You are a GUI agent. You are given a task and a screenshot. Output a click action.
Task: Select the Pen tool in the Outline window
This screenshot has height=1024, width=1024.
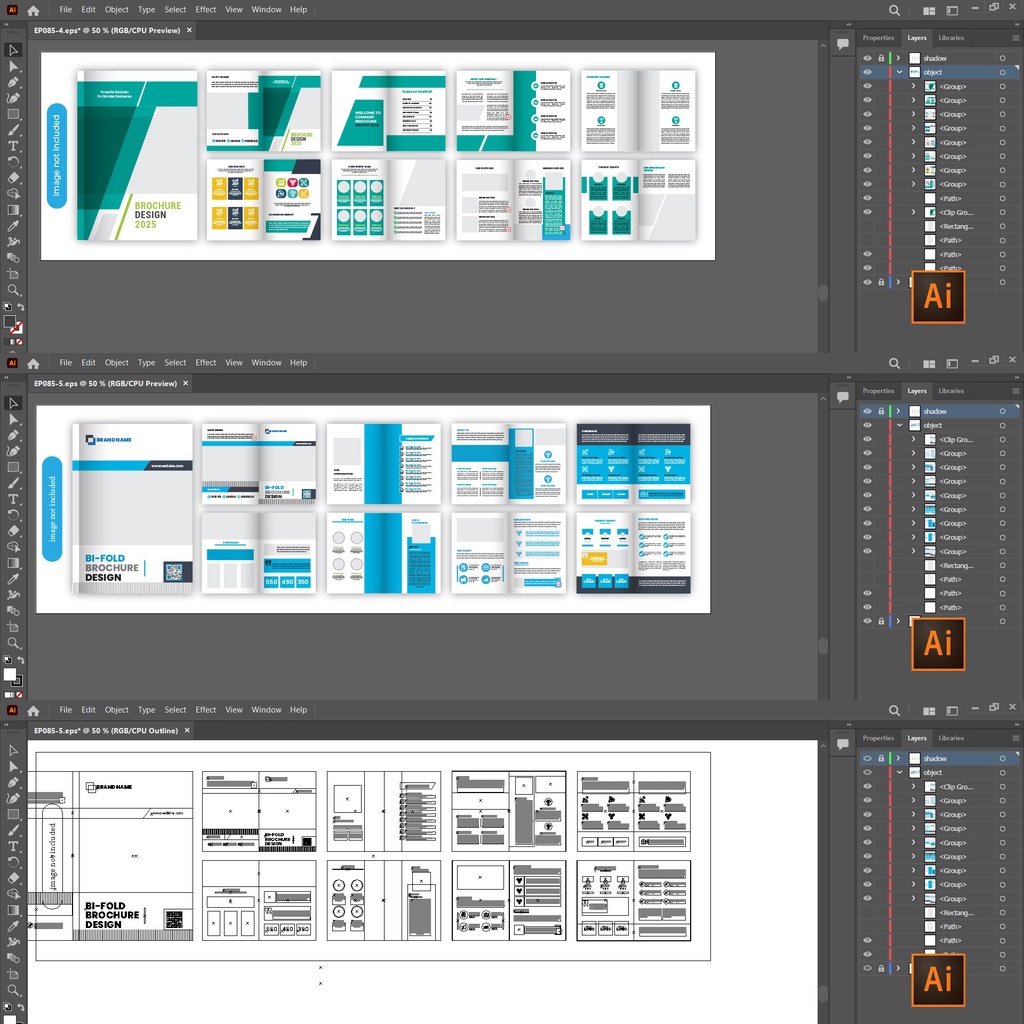14,782
